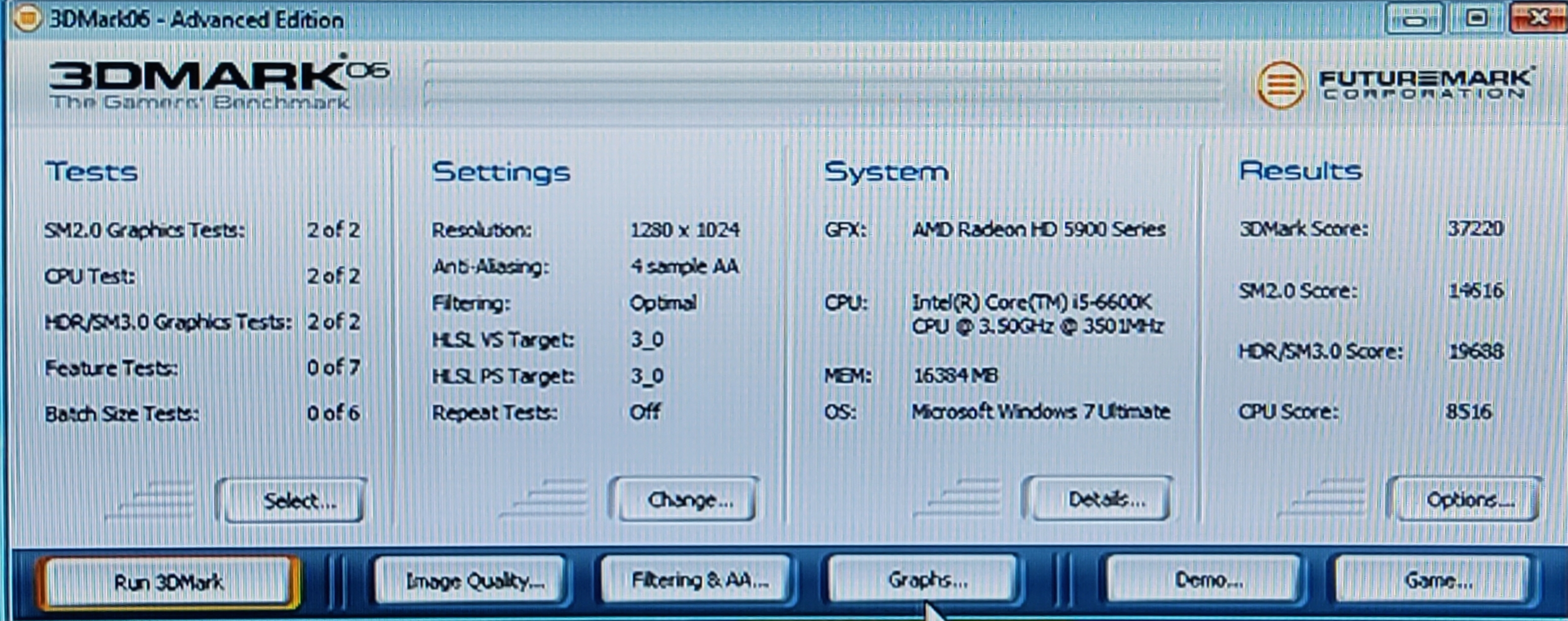Minimize the 3DMark06 window
This screenshot has width=1568, height=621.
[1414, 19]
